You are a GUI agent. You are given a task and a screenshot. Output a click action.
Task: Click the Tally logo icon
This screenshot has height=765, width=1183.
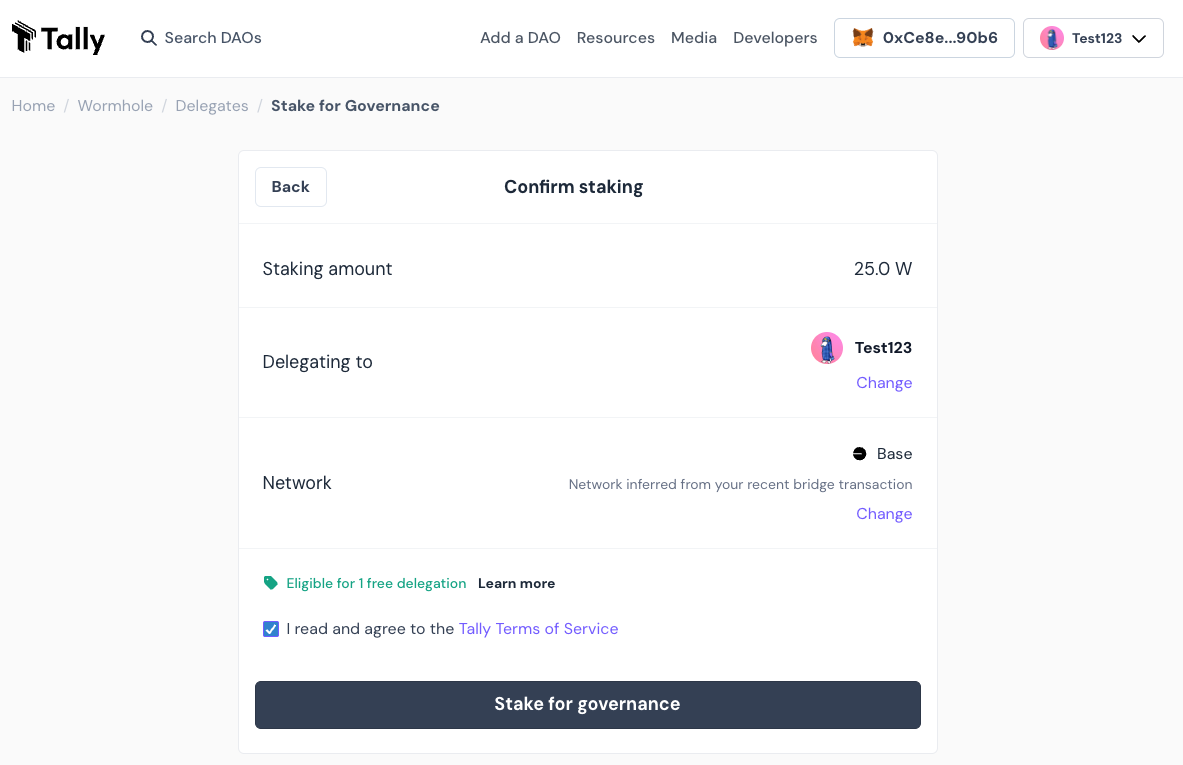(24, 37)
